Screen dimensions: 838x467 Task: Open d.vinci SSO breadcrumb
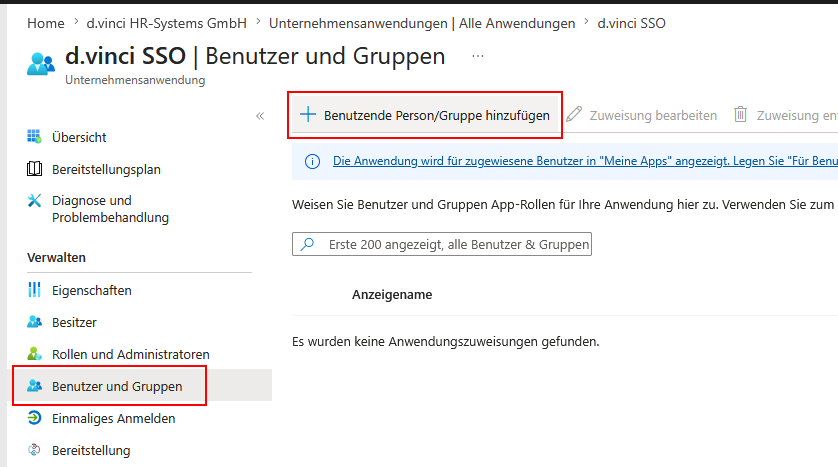[632, 24]
